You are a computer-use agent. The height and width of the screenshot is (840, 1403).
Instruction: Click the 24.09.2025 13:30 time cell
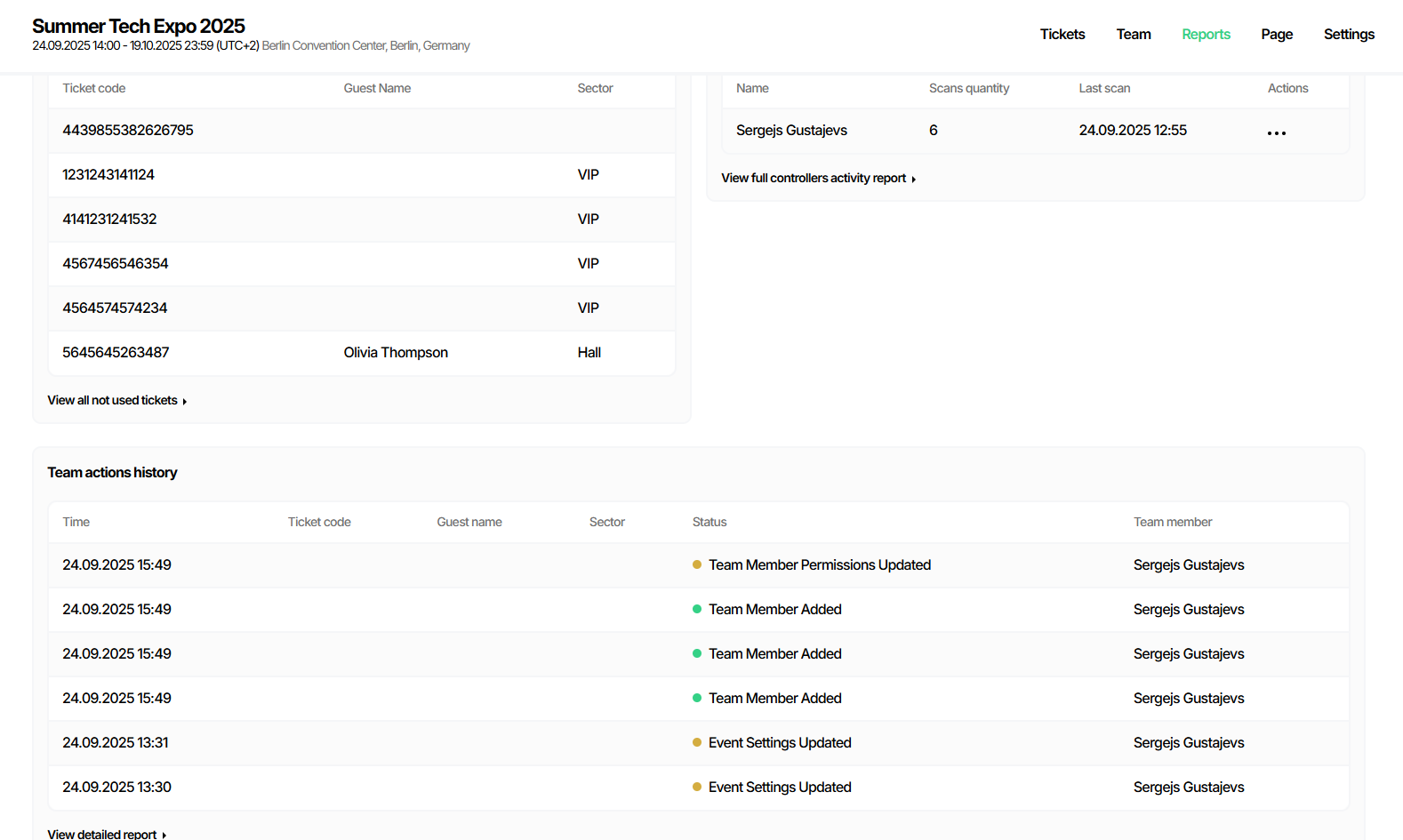(116, 787)
